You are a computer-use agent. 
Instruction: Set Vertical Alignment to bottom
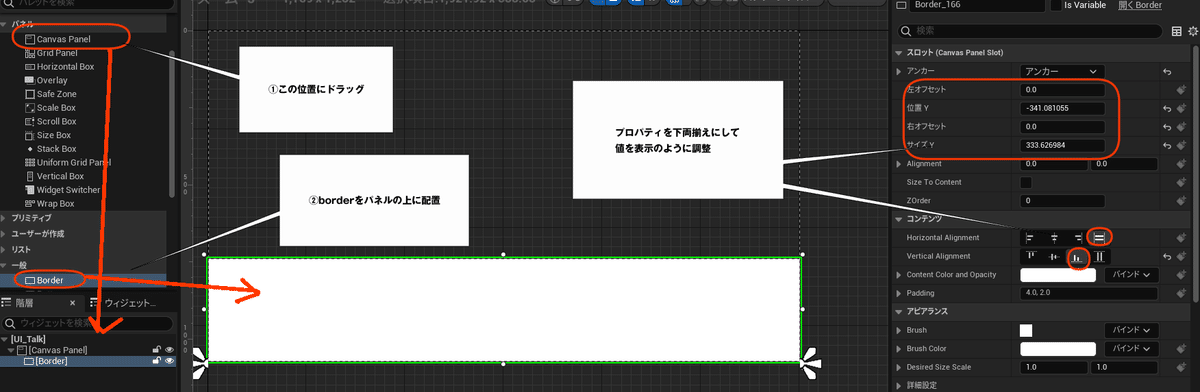[x=1077, y=257]
